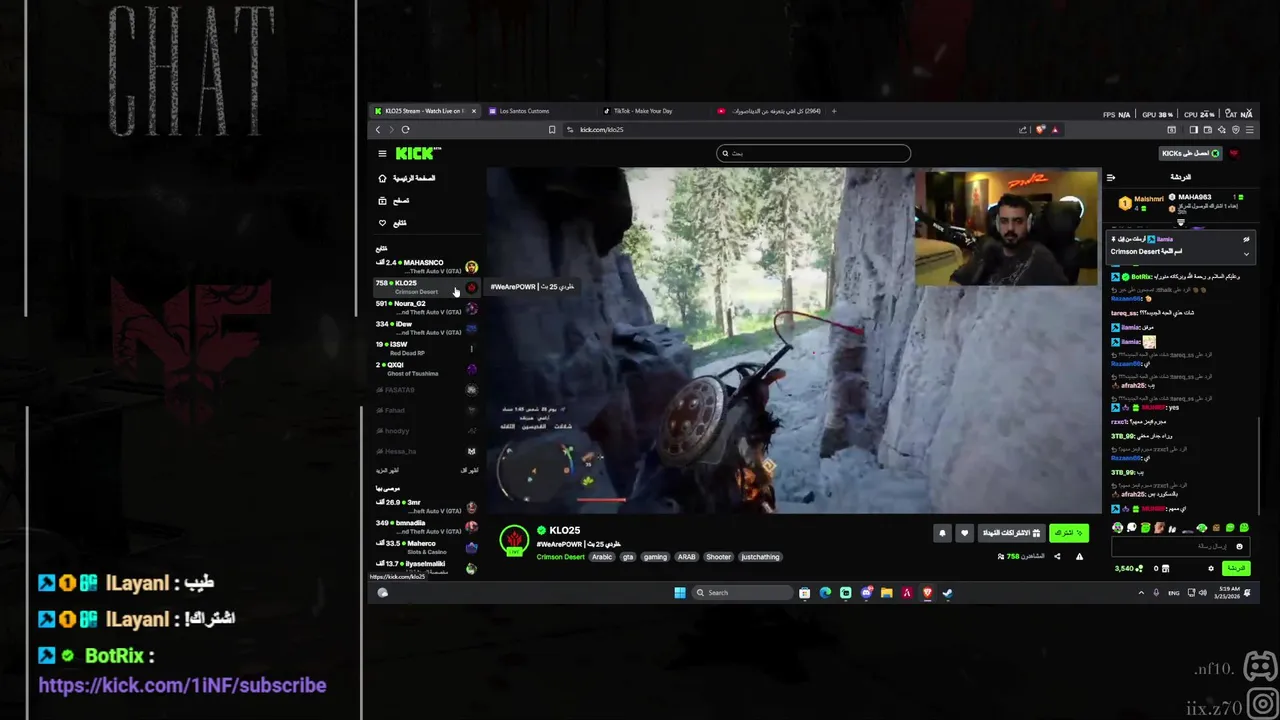Follow KLO25 with the heart button
Screen dimensions: 1280x720
coord(964,533)
